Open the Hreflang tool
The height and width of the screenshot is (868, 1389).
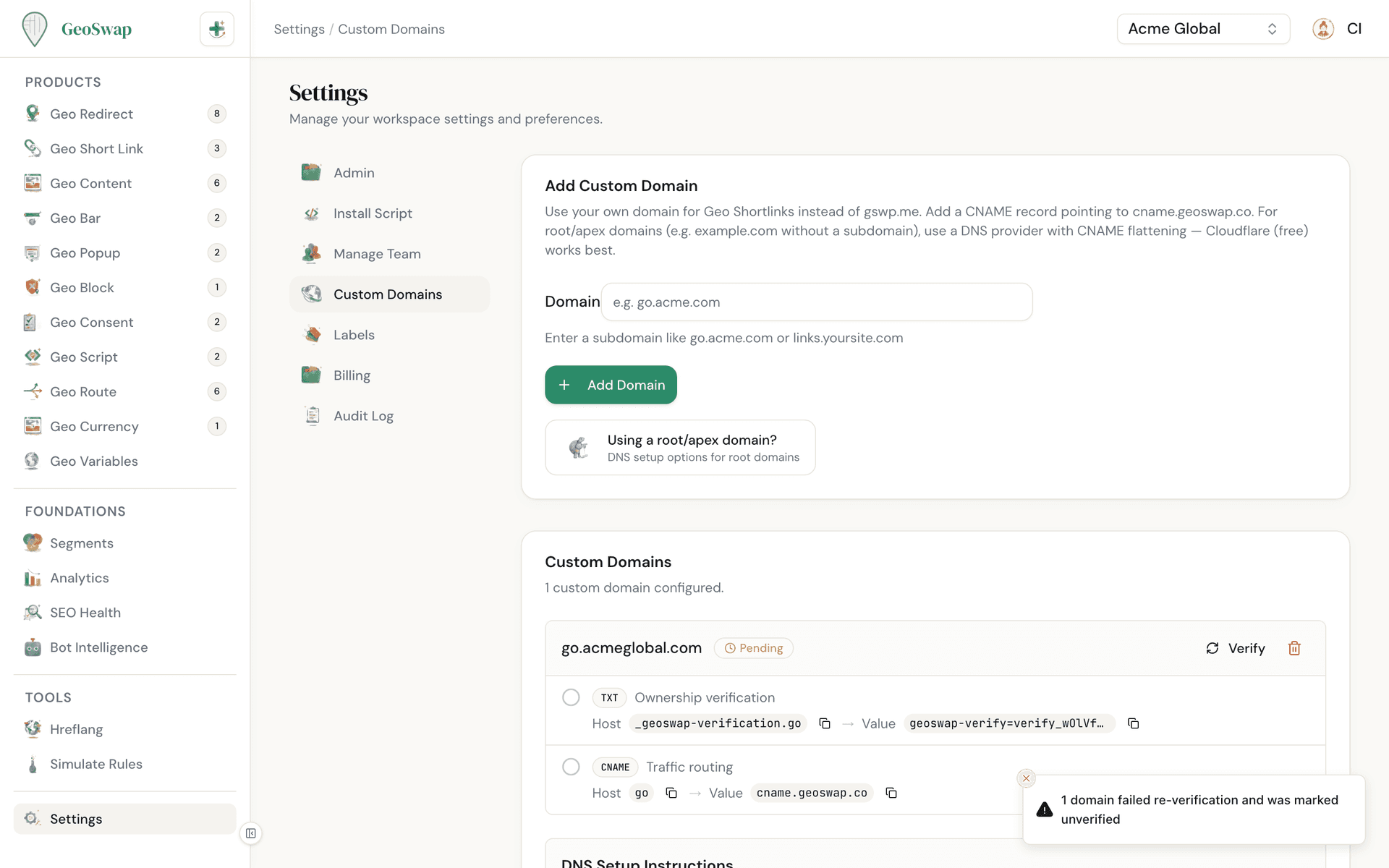pos(77,729)
